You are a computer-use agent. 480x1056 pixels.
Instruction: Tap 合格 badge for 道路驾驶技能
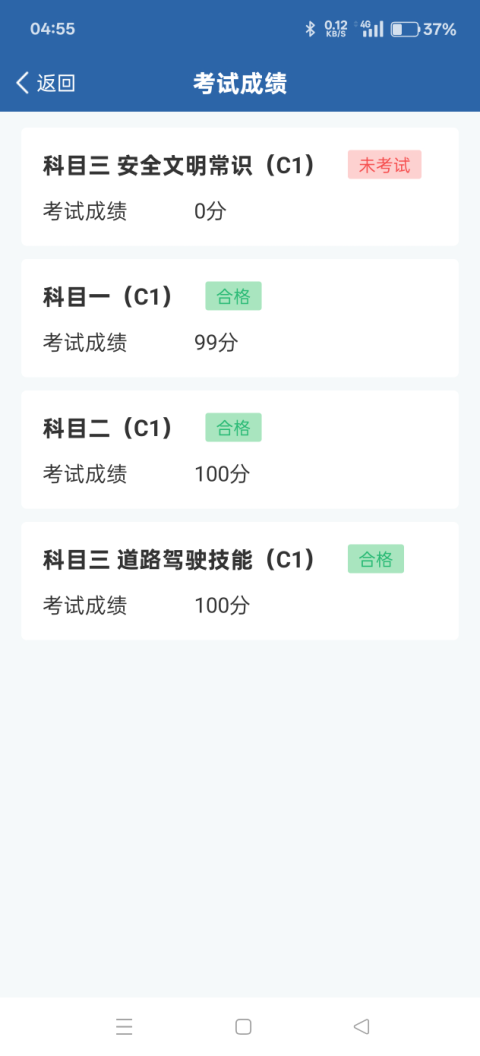click(376, 559)
